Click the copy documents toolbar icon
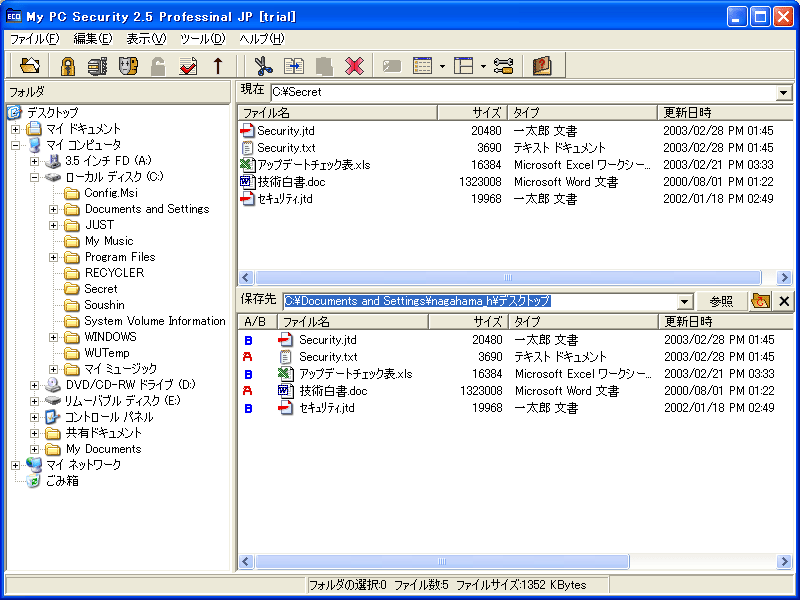The width and height of the screenshot is (800, 600). 294,66
